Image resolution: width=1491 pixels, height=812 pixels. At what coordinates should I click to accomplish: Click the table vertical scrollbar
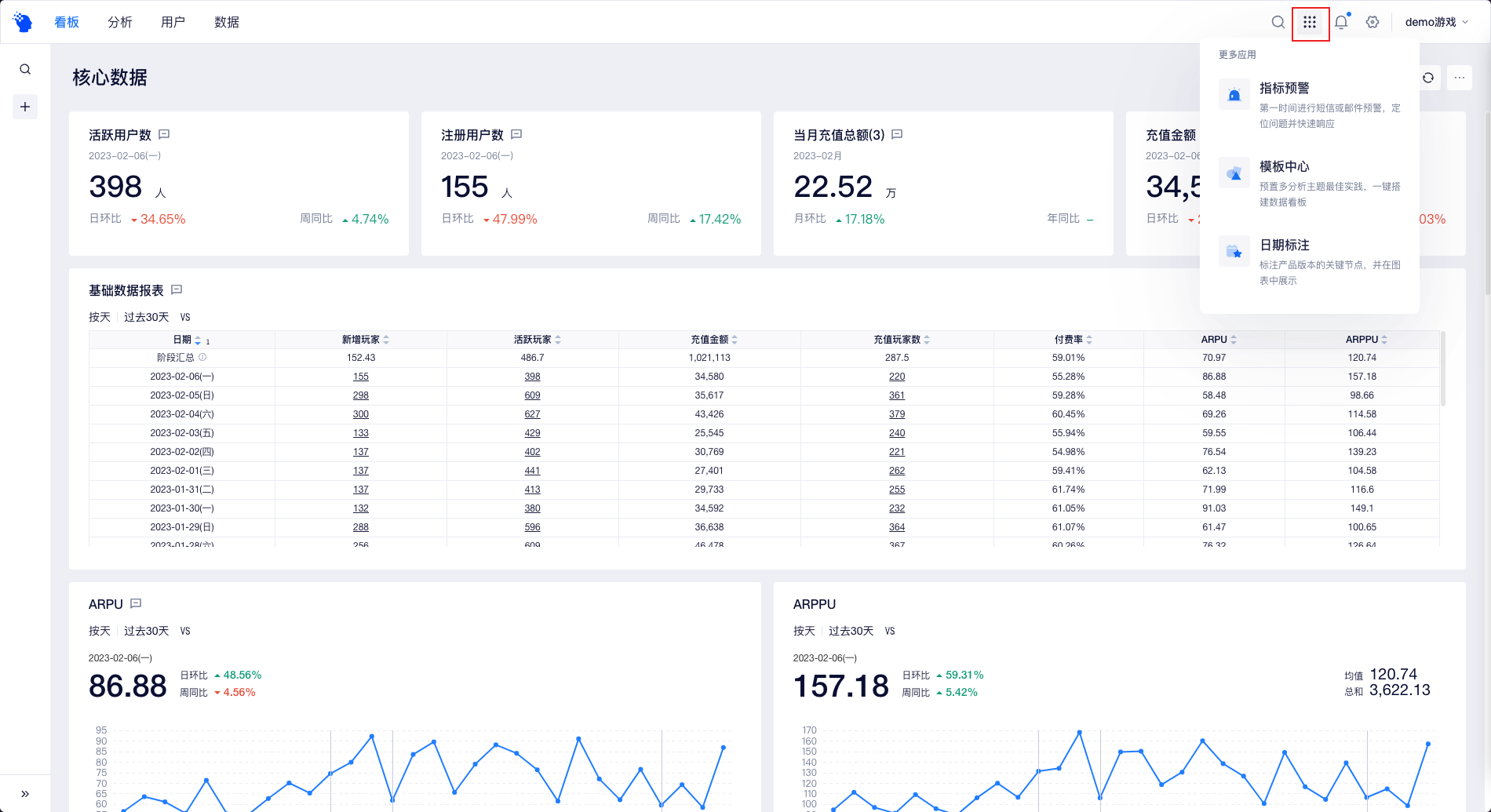pos(1443,369)
